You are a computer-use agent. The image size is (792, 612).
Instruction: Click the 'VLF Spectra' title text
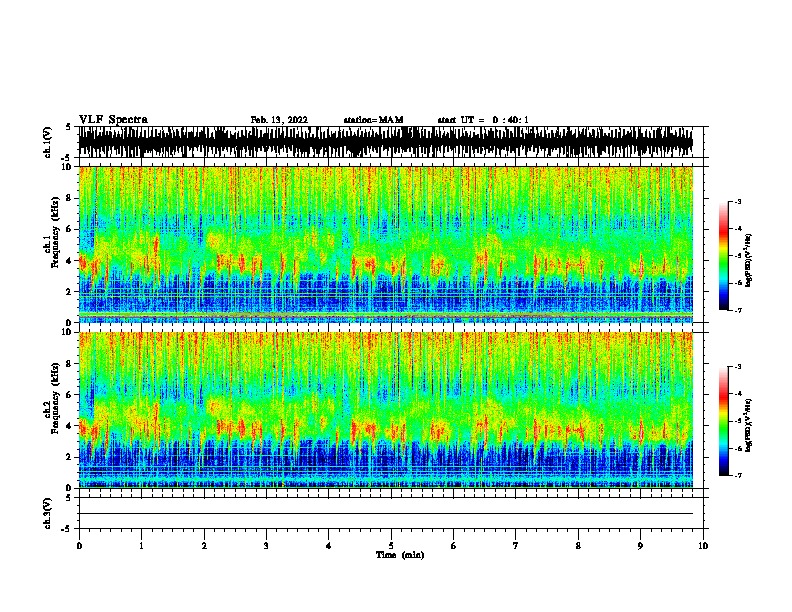(113, 120)
